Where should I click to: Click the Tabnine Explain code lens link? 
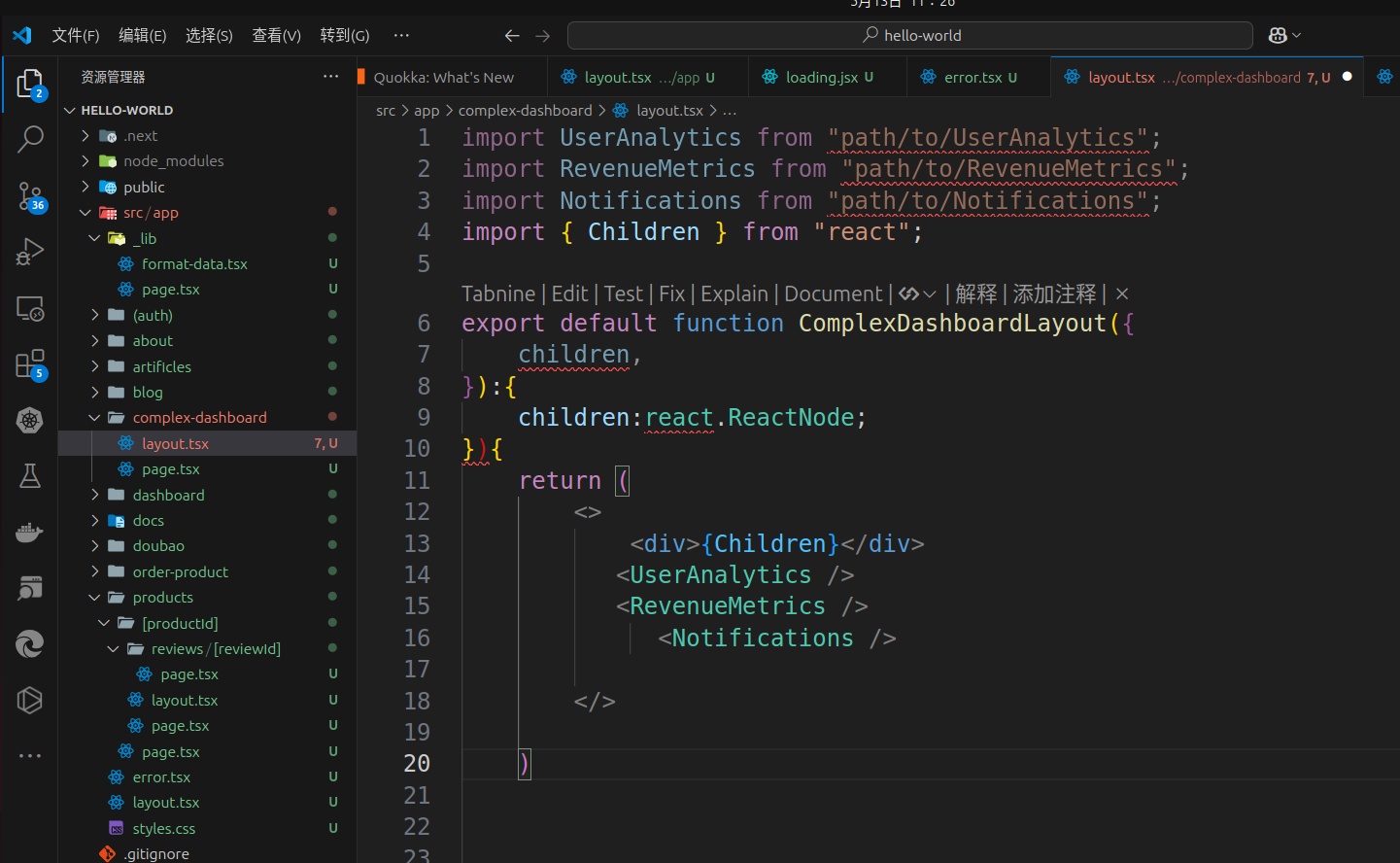click(x=734, y=294)
